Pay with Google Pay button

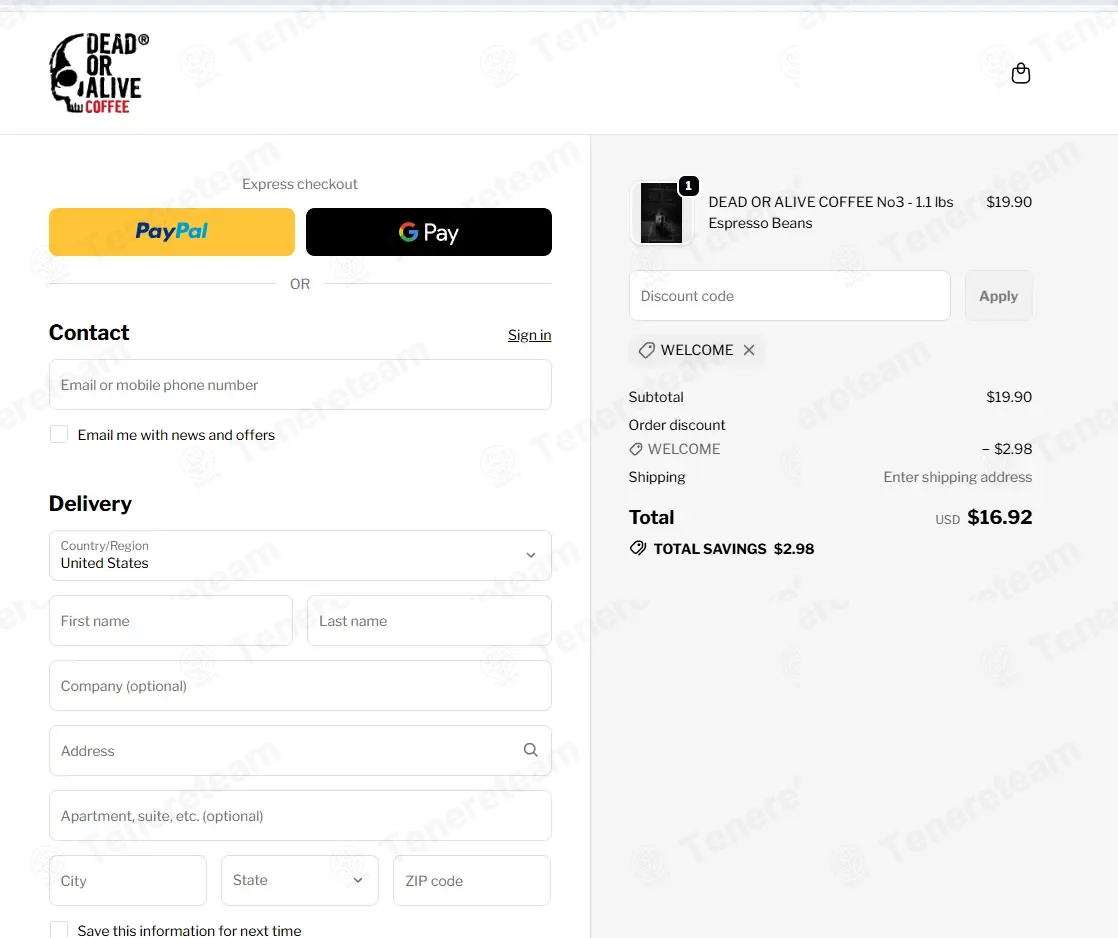click(x=429, y=232)
